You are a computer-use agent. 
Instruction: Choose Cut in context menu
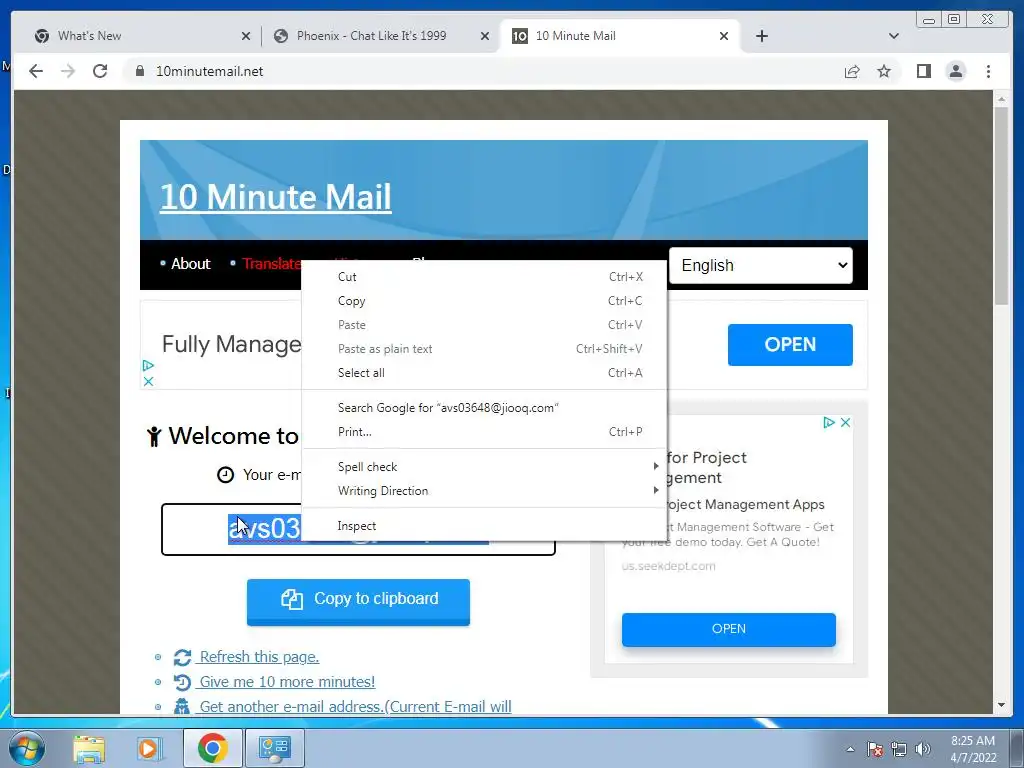pos(484,277)
